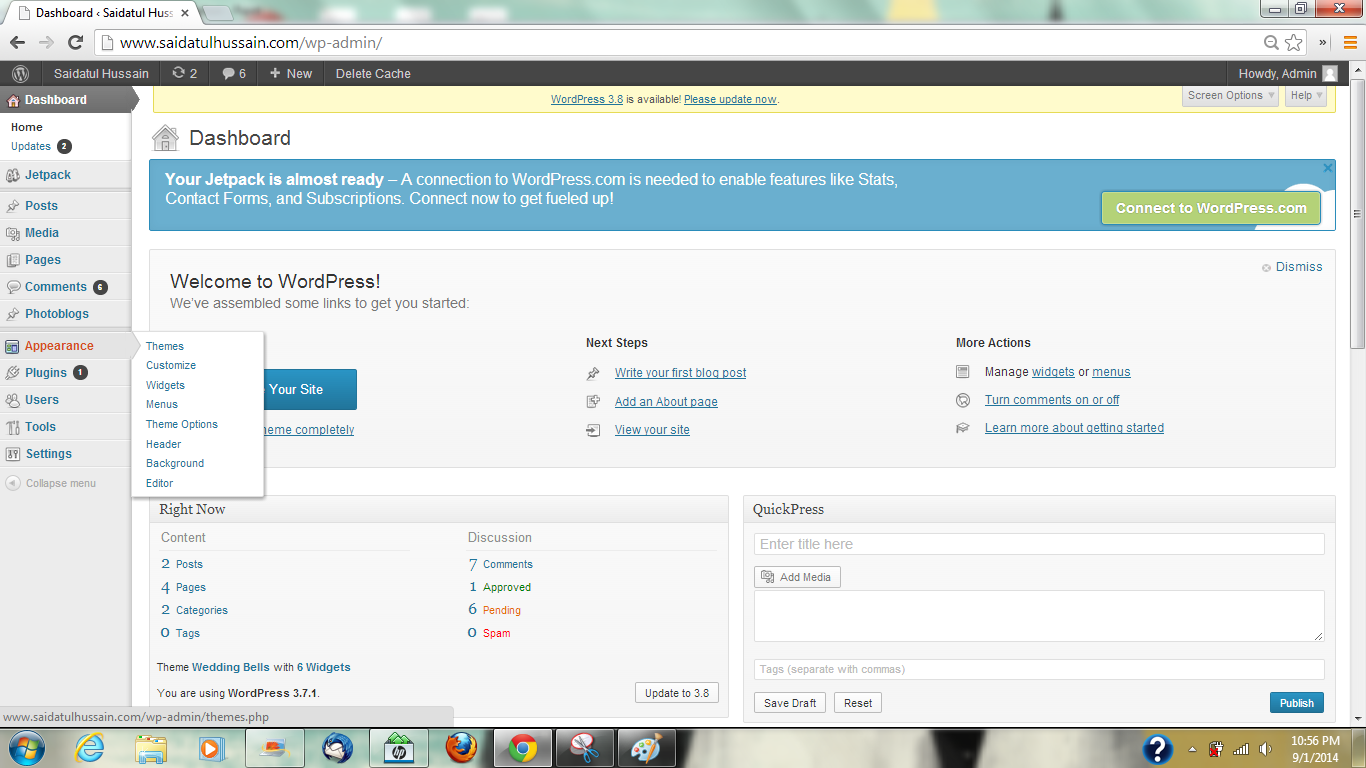Click the QuickPress Tags input field

click(1039, 669)
